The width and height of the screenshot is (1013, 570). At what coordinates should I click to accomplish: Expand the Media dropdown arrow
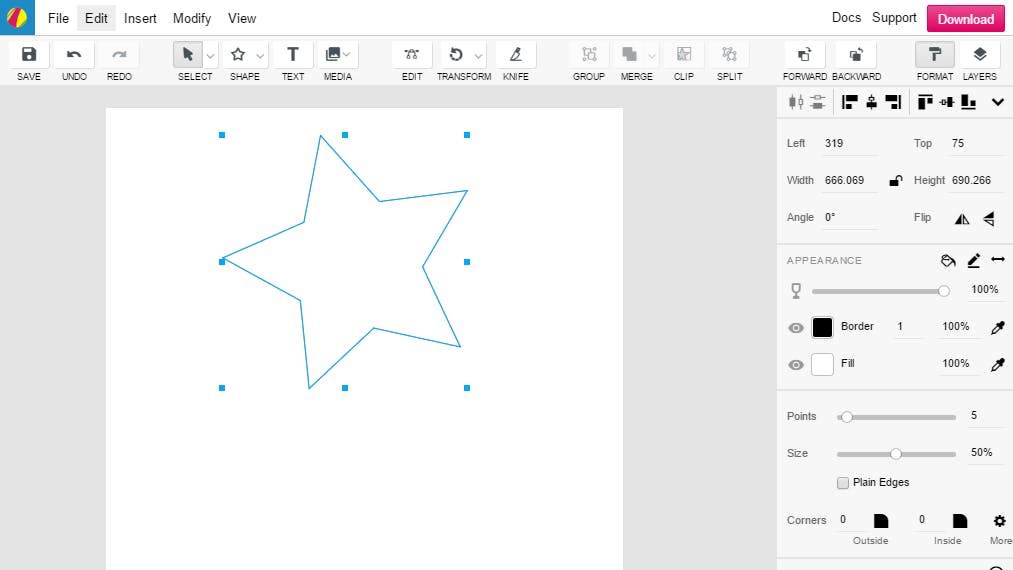pos(348,55)
